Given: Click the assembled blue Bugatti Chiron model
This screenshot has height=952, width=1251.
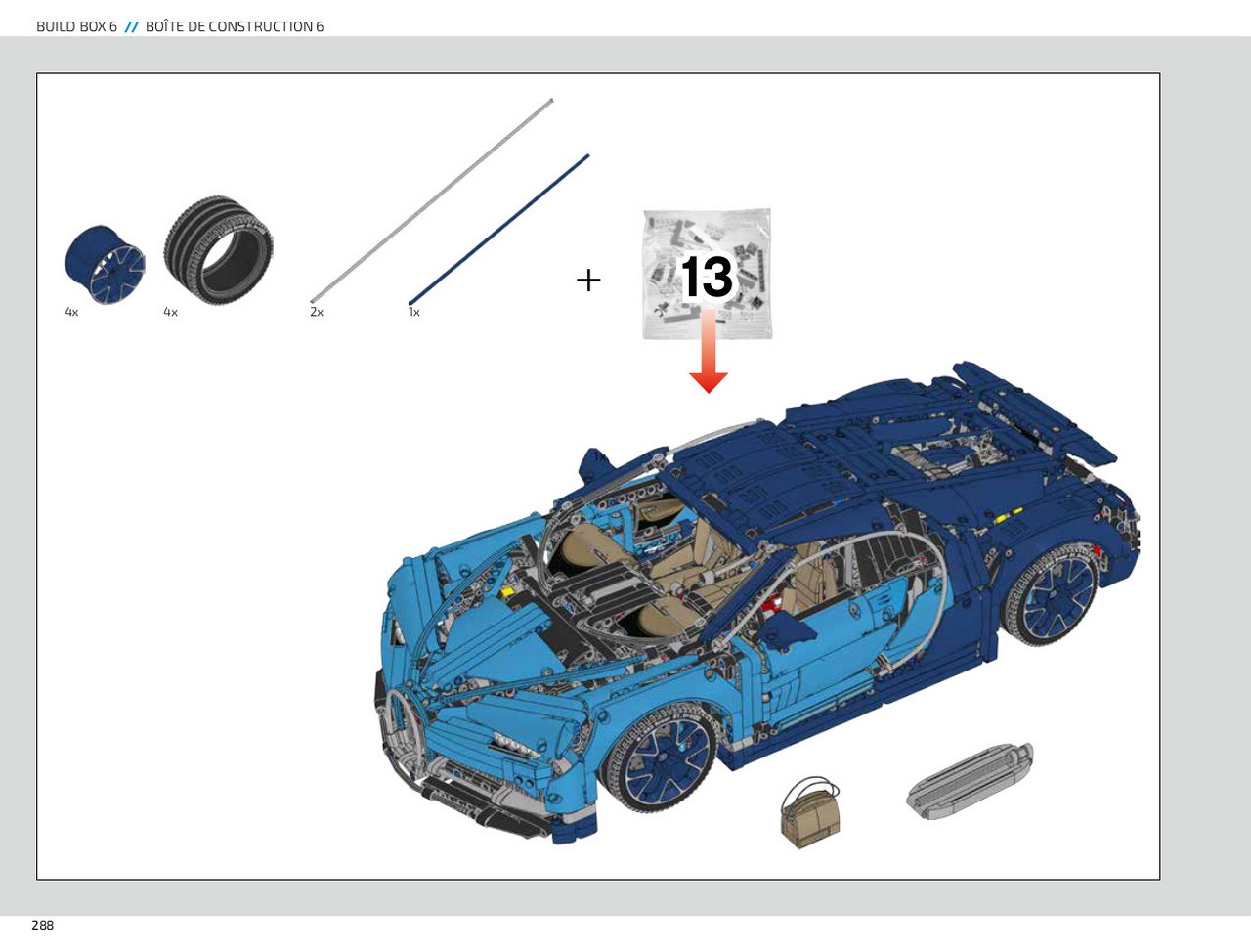Looking at the screenshot, I should (x=757, y=601).
